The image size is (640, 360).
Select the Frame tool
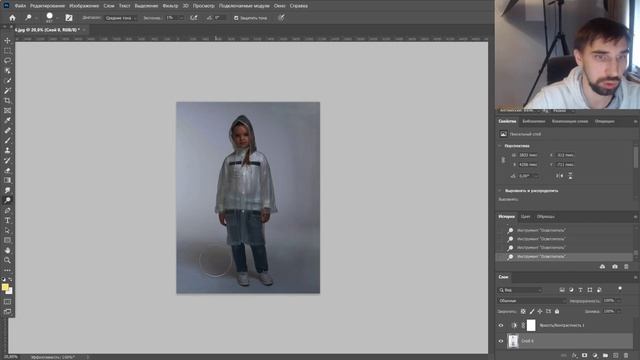coord(7,111)
